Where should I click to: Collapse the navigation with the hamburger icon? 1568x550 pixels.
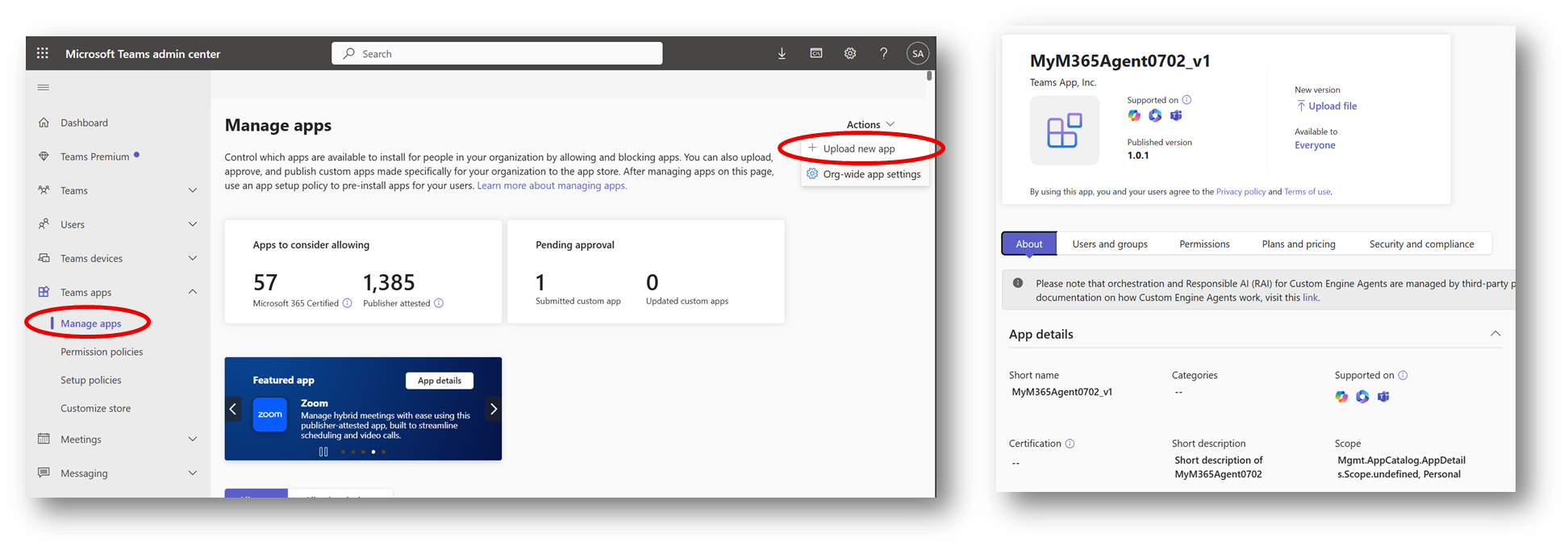[44, 87]
